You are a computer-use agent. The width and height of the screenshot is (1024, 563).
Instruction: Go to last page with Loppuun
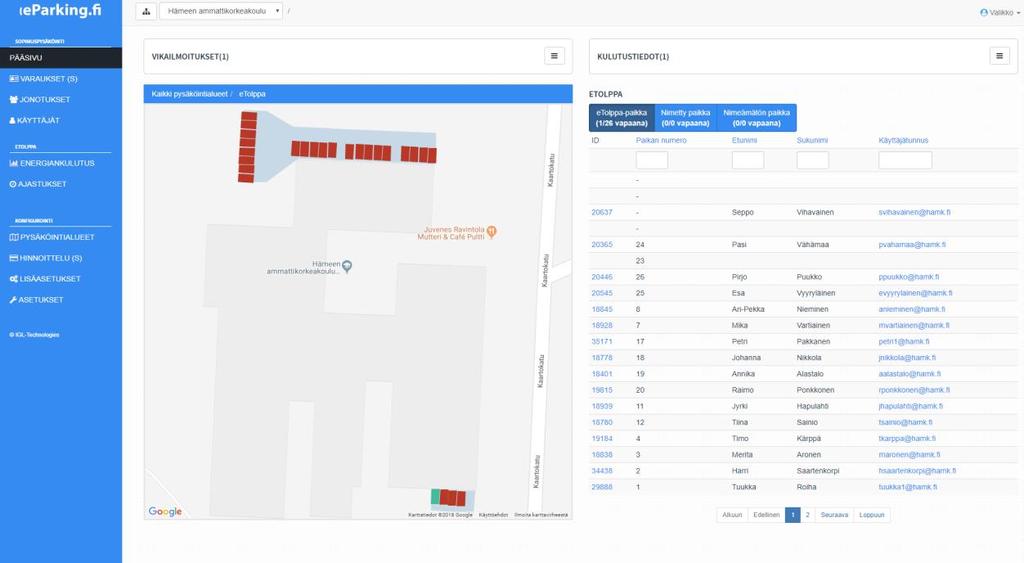coord(871,515)
